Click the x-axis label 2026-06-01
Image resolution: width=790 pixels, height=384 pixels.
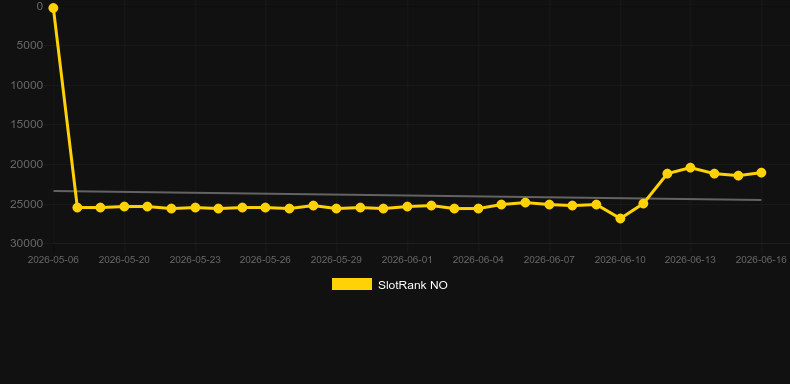[407, 260]
